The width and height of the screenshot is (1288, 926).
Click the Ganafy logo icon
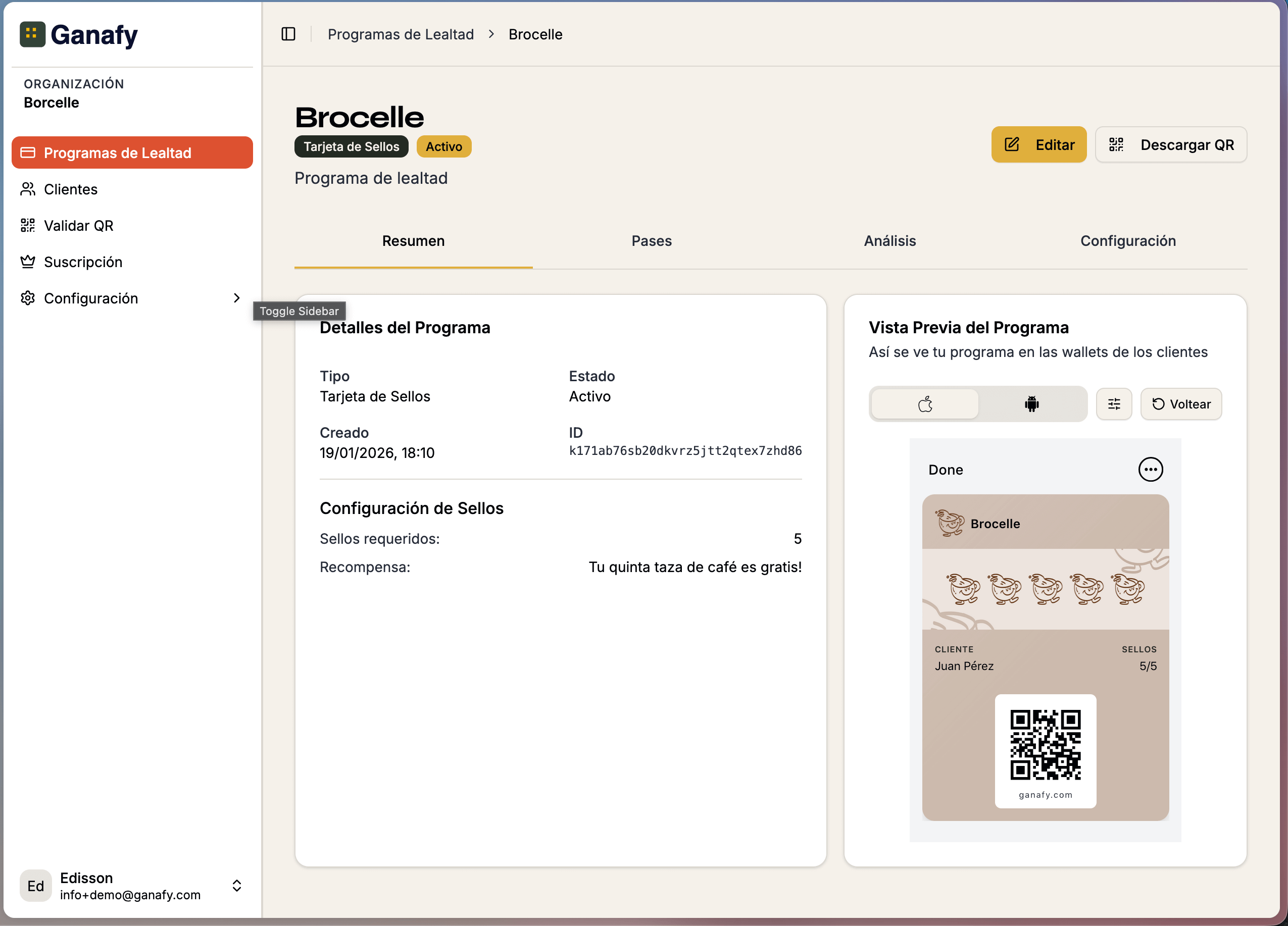click(x=32, y=34)
